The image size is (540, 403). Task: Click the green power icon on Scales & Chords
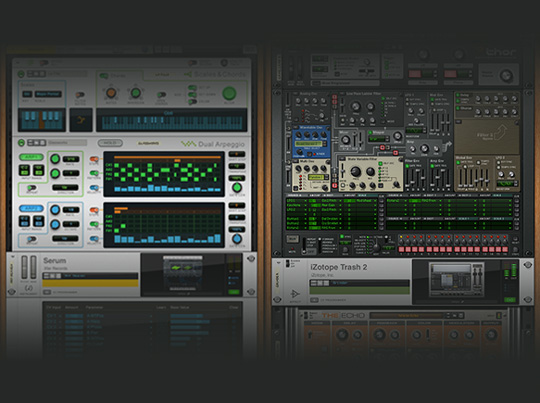[x=21, y=74]
